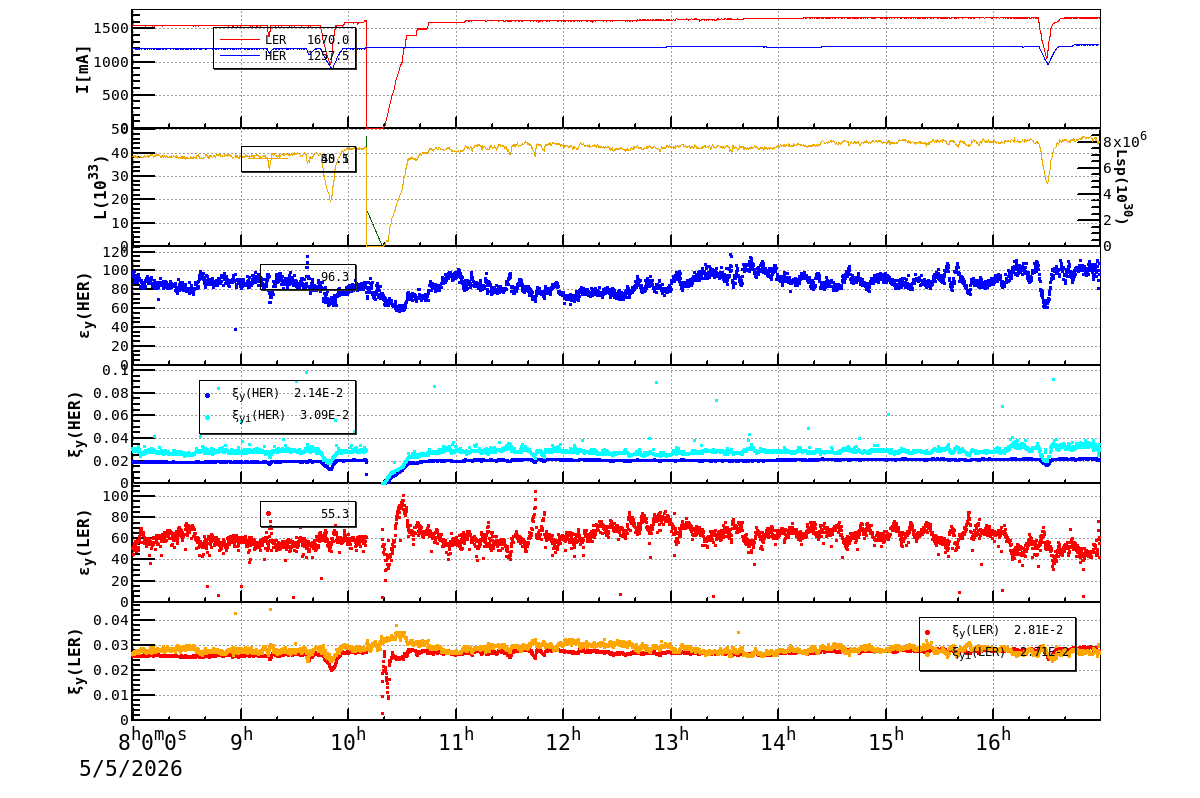Screen dimensions: 1200x798
Task: Click the overlapping value in luminosity legend box
Action: 335,159
